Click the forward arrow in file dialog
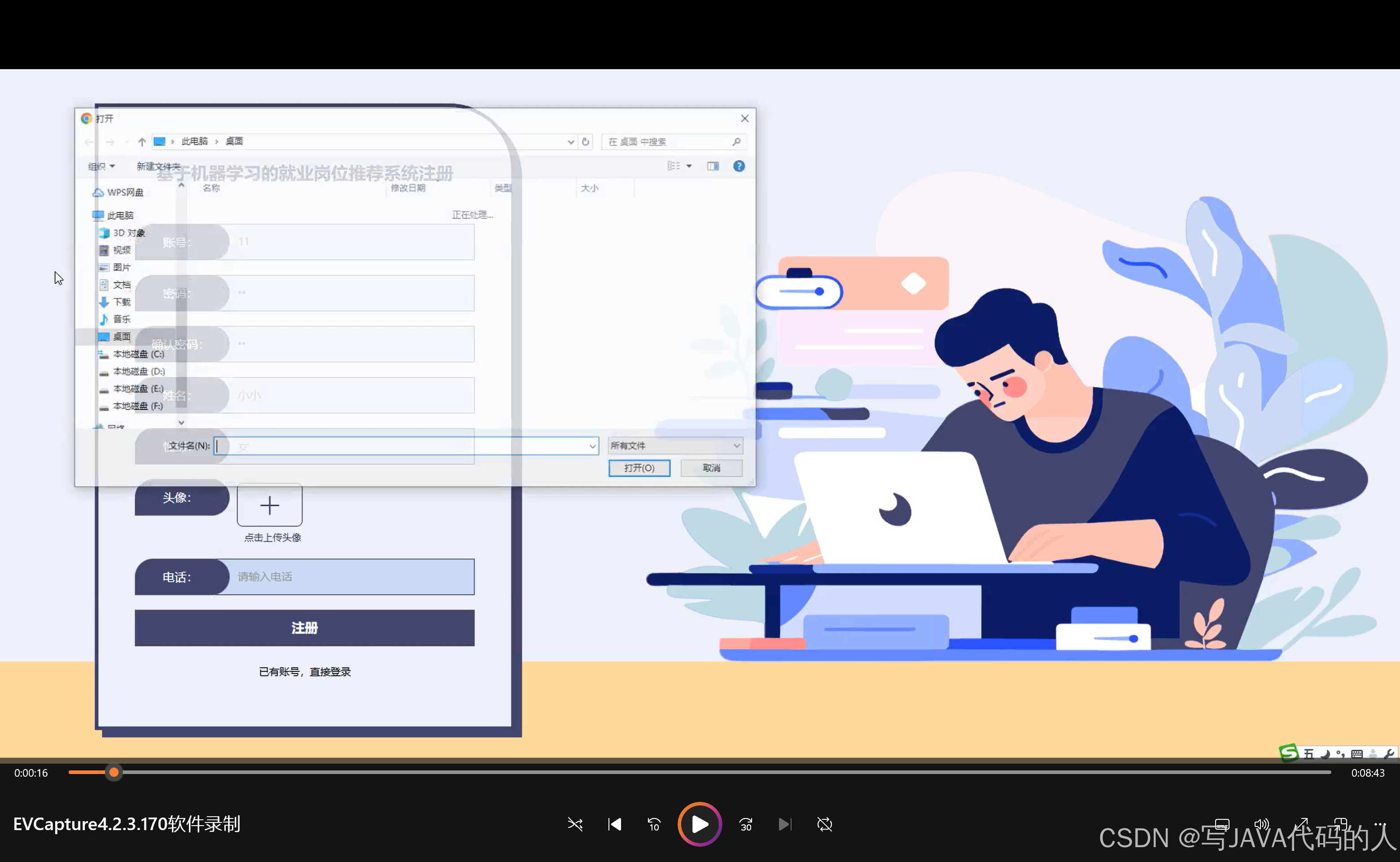The width and height of the screenshot is (1400, 862). 110,141
